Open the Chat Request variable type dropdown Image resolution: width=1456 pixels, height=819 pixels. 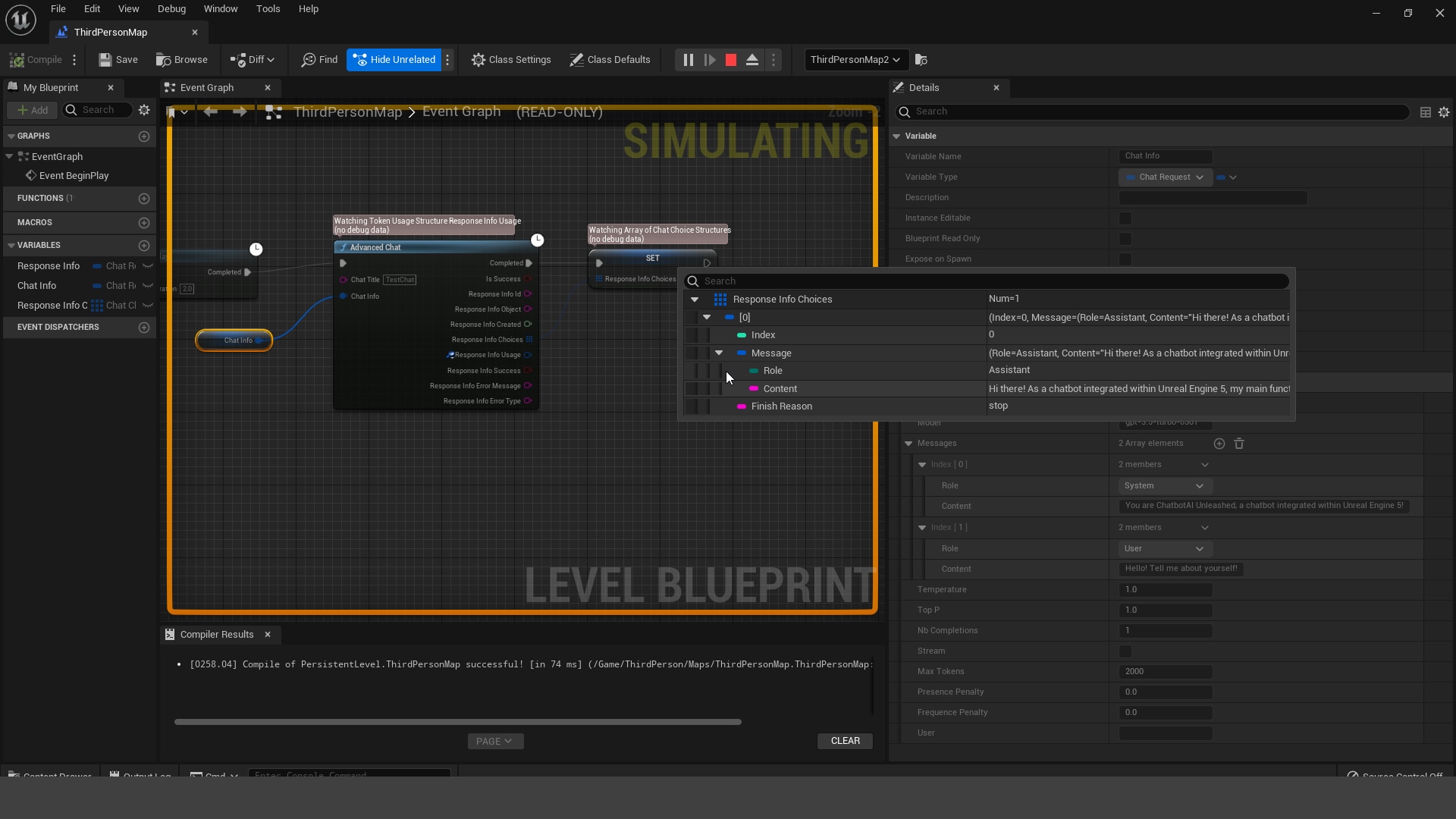tap(1165, 177)
